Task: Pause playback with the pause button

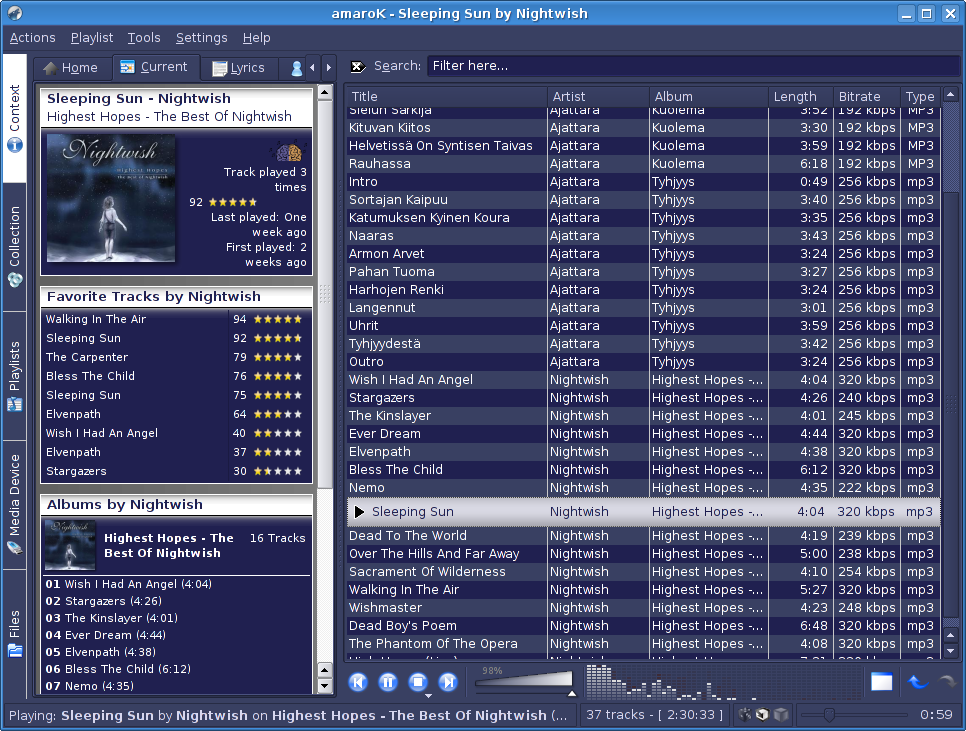Action: click(x=388, y=682)
